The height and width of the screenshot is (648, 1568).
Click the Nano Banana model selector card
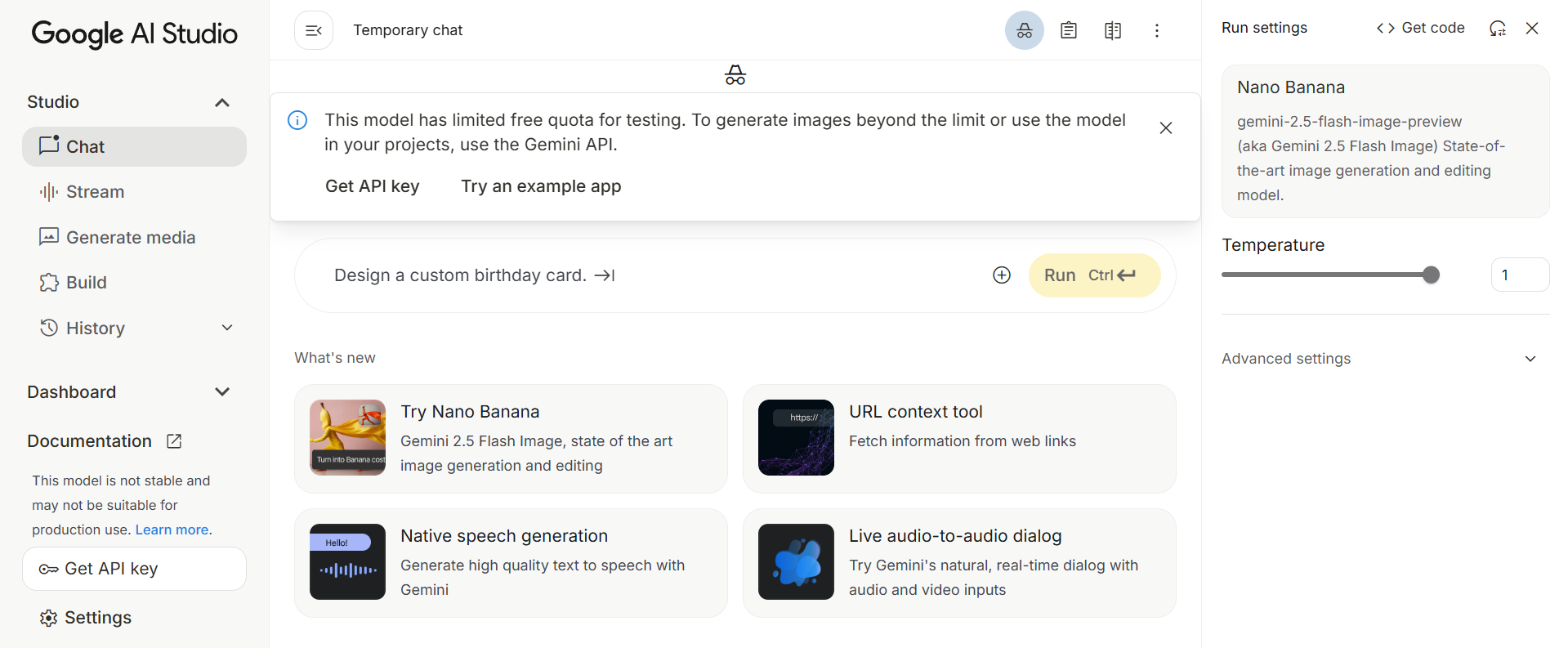point(1385,141)
